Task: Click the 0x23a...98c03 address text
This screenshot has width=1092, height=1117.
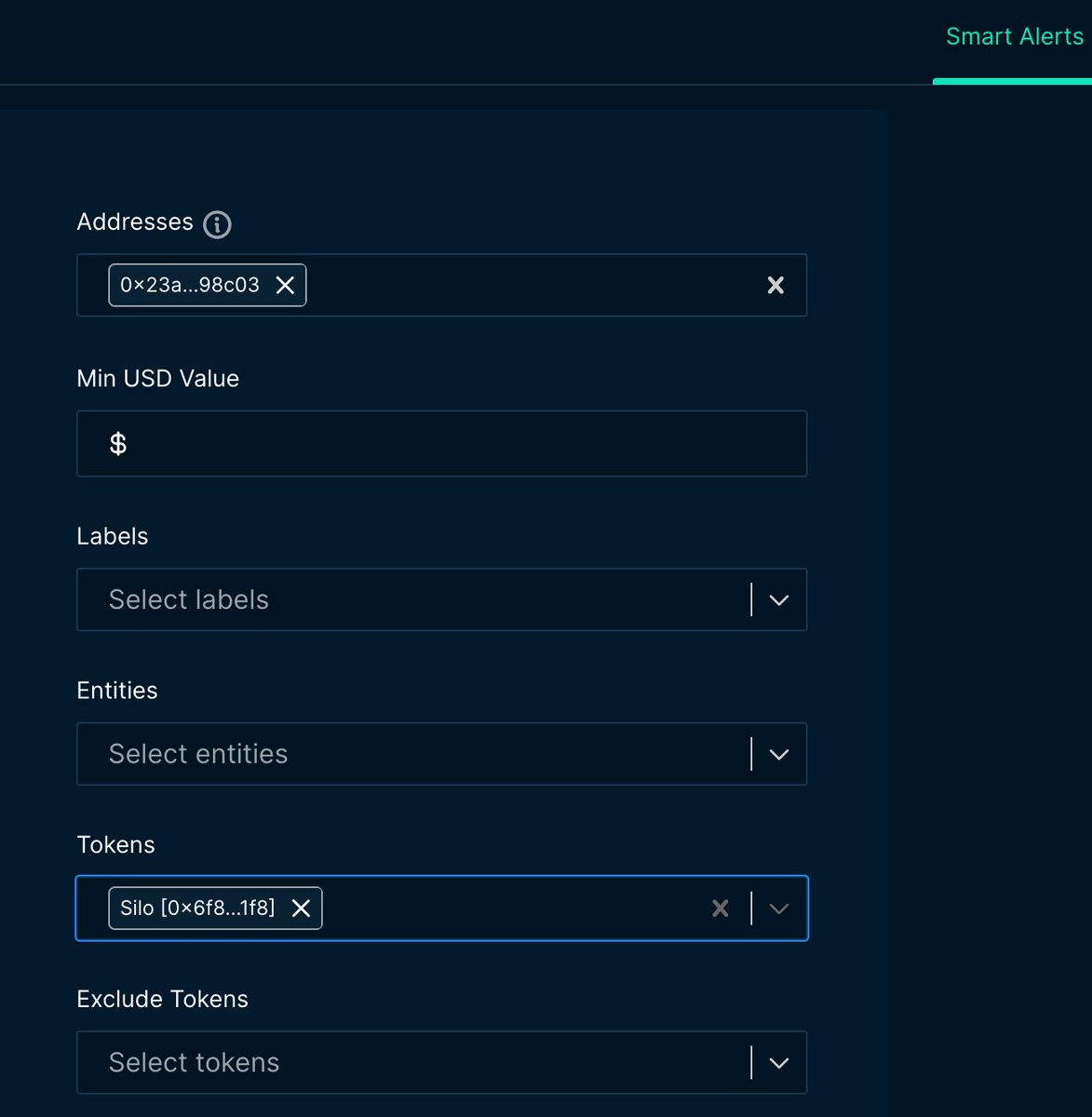Action: [x=190, y=285]
